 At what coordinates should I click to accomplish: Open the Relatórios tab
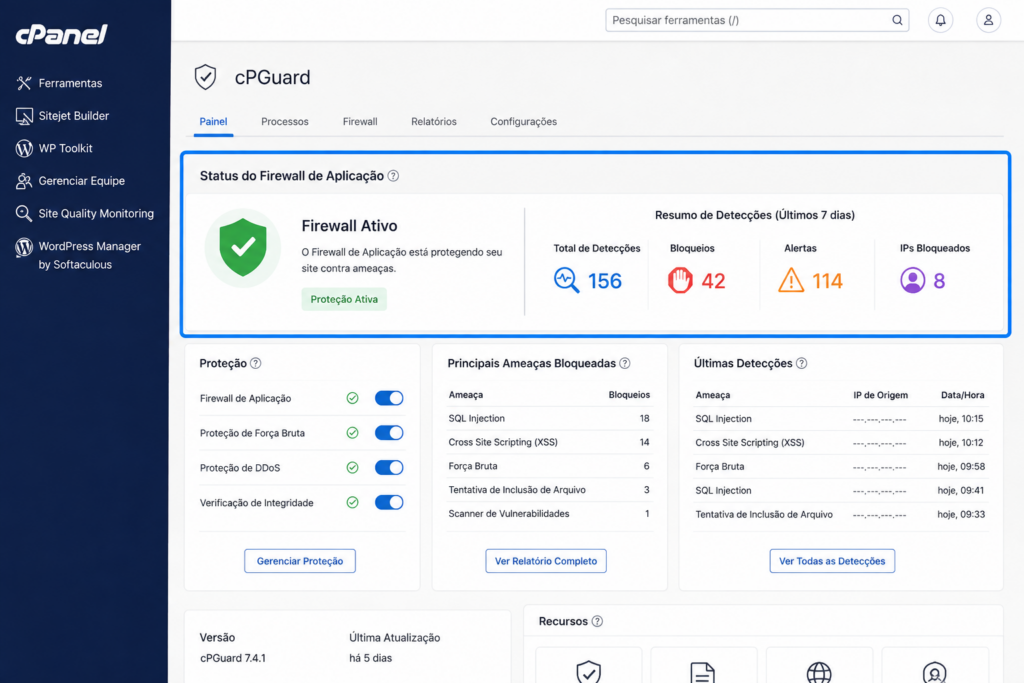coord(434,121)
